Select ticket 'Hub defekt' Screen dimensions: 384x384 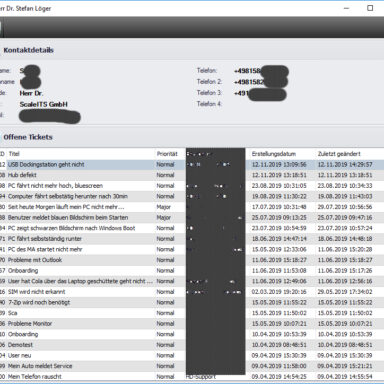pos(192,175)
